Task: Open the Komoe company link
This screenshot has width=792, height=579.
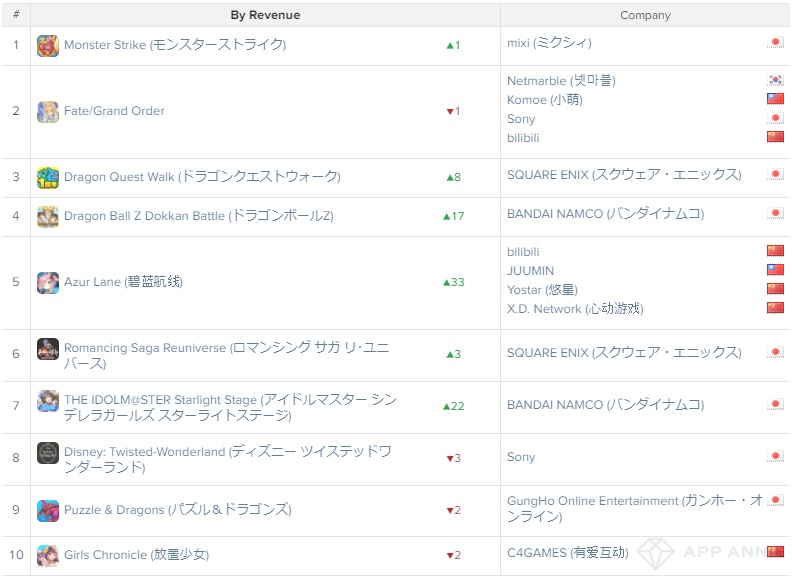Action: (x=545, y=100)
